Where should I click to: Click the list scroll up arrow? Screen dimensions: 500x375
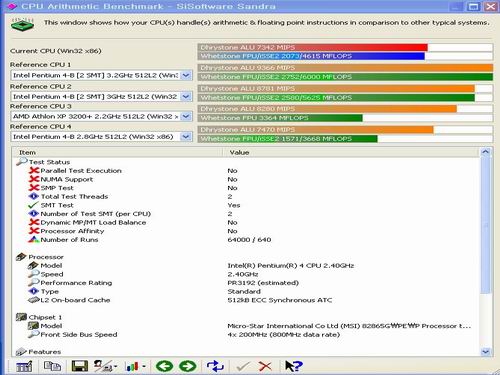point(486,152)
